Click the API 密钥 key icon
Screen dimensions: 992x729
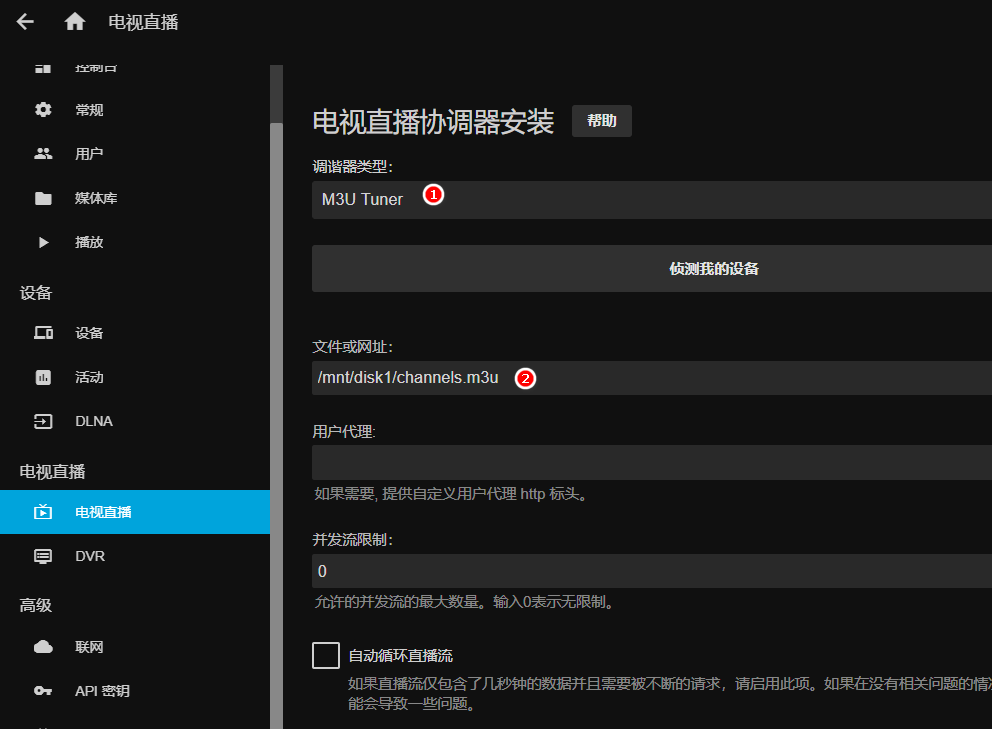(43, 691)
